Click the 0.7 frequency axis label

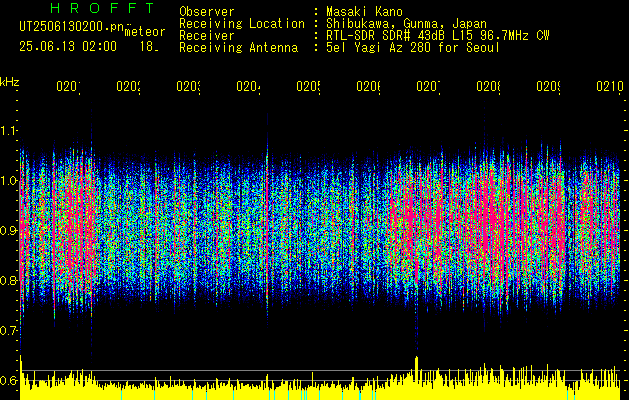(x=9, y=331)
